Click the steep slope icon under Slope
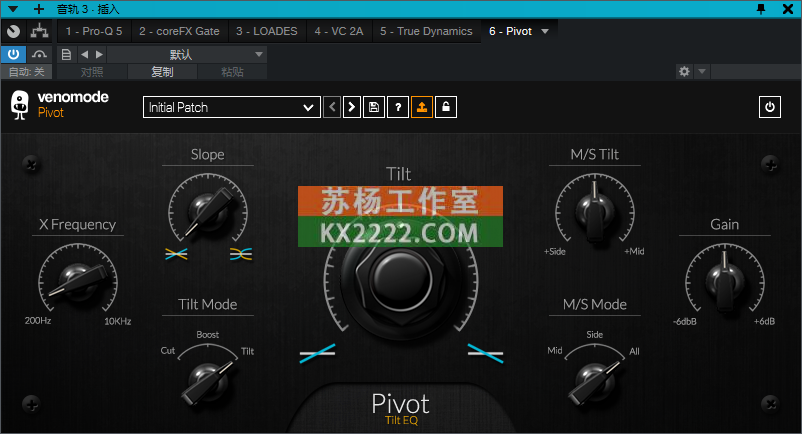The image size is (802, 434). [241, 254]
